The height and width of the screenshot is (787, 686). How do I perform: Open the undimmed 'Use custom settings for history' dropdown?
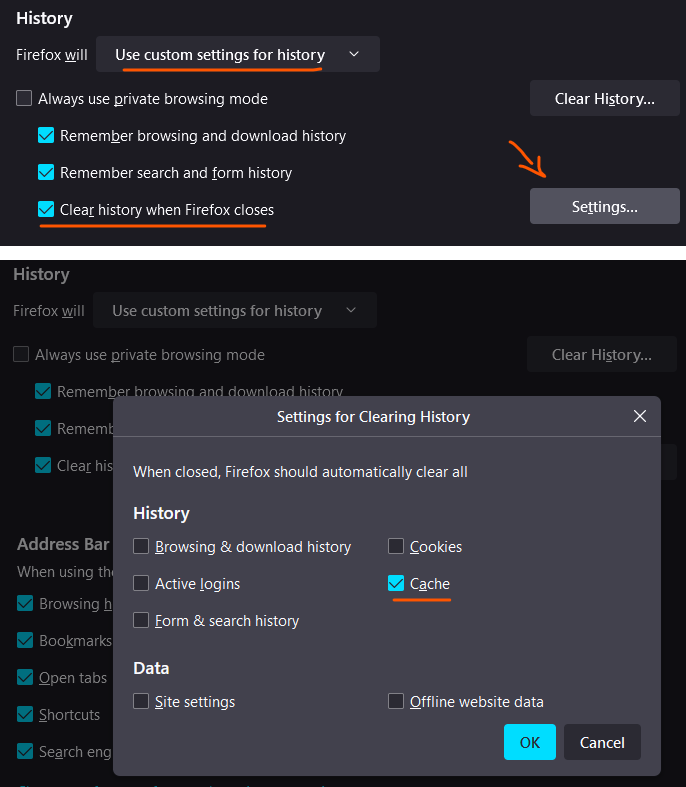(237, 54)
